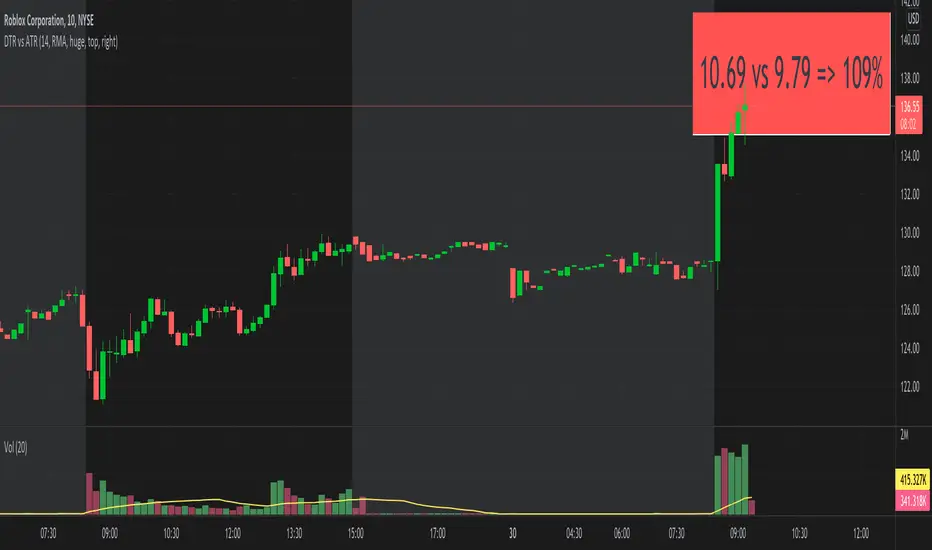Click the 12:00 label at far right of axis
The width and height of the screenshot is (932, 550).
(x=861, y=533)
